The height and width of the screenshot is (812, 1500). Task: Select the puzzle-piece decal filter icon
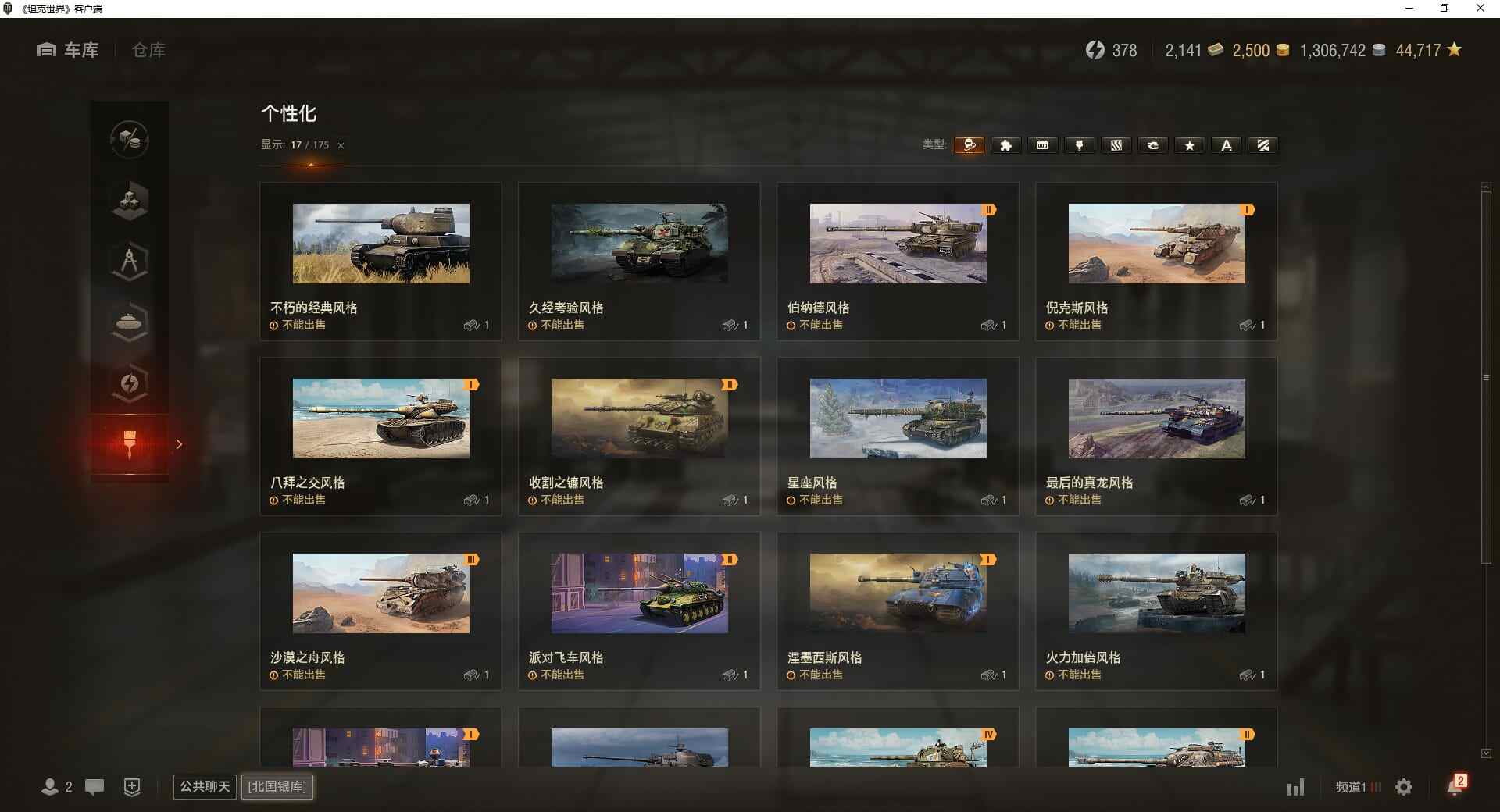[1005, 145]
